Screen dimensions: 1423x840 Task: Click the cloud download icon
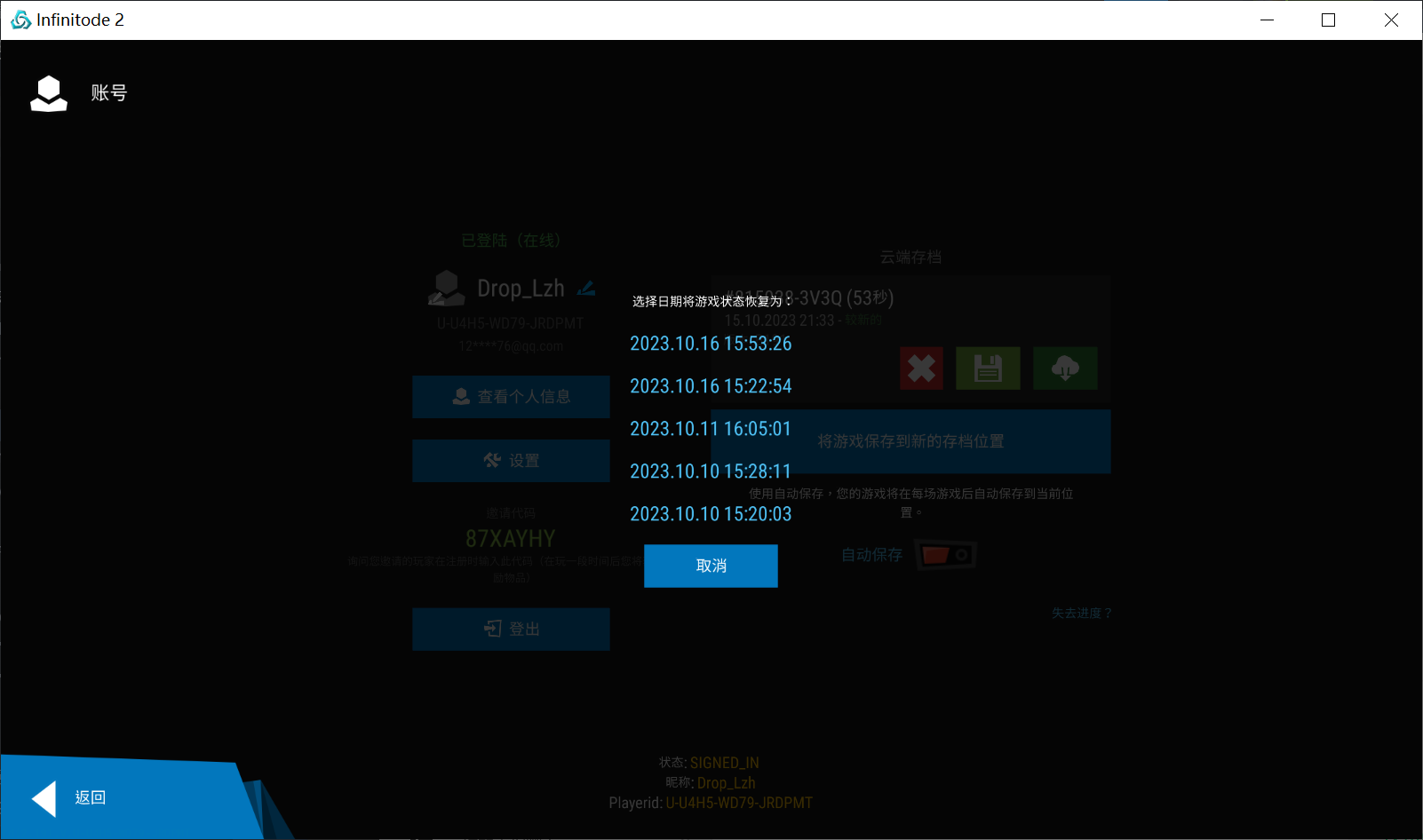1065,368
